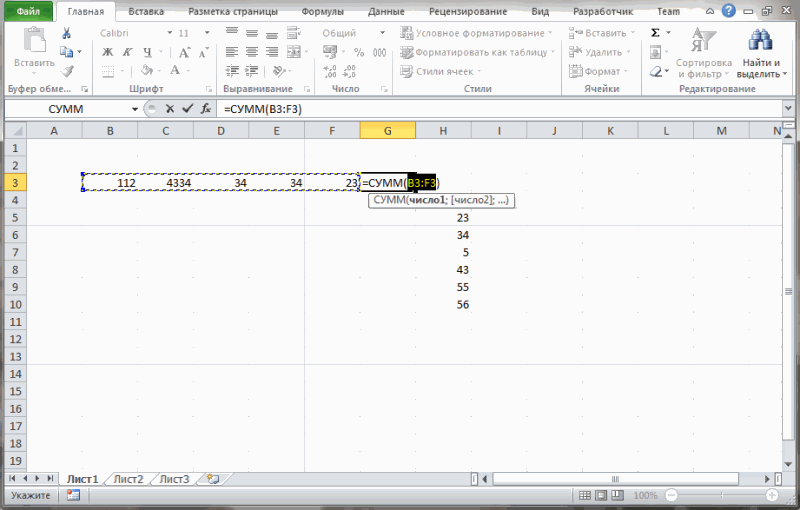800x510 pixels.
Task: Decrease indent icon
Action: pos(232,71)
